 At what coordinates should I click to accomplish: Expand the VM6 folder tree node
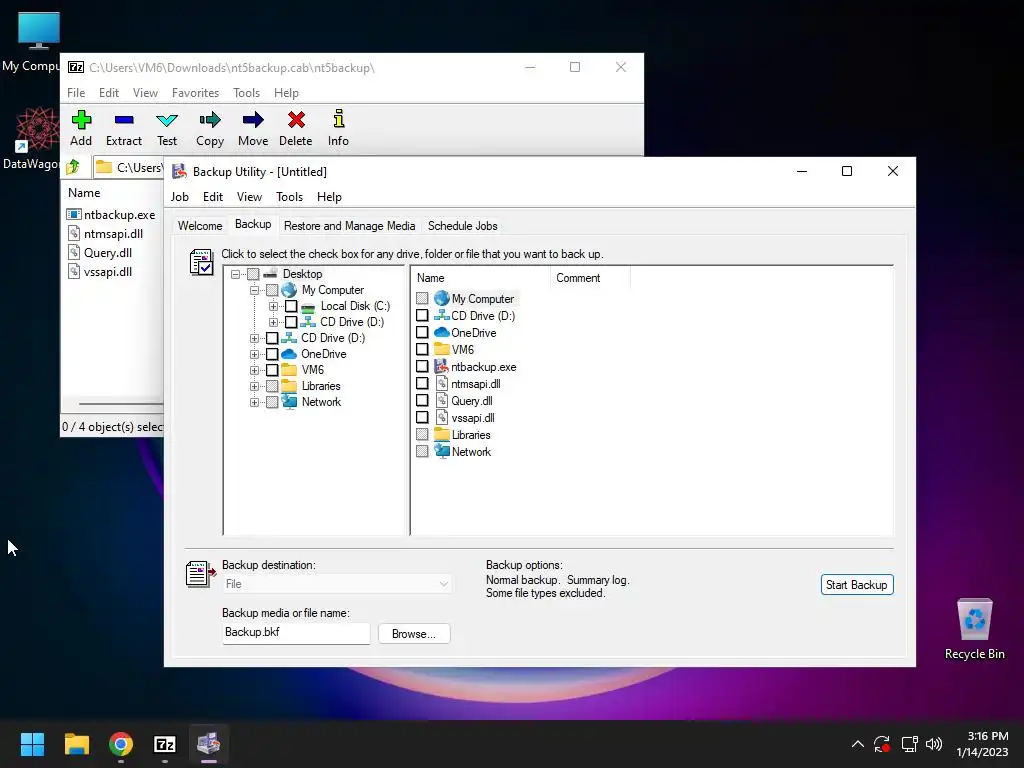click(254, 370)
